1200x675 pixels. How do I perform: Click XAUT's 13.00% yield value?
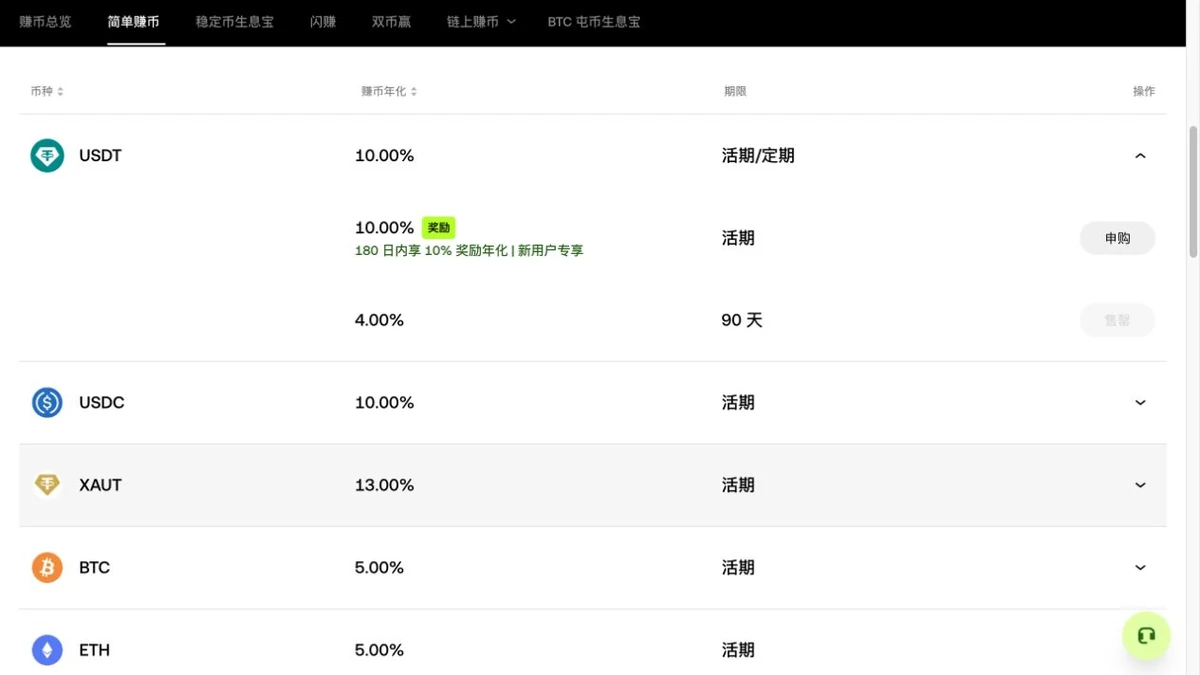click(x=384, y=485)
